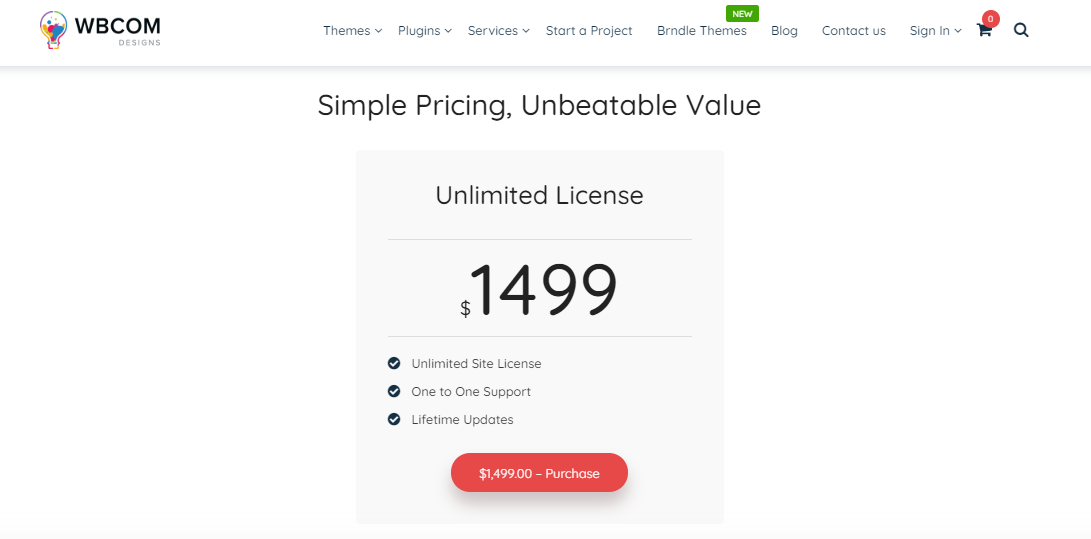Click the large 1499 price

pos(544,289)
